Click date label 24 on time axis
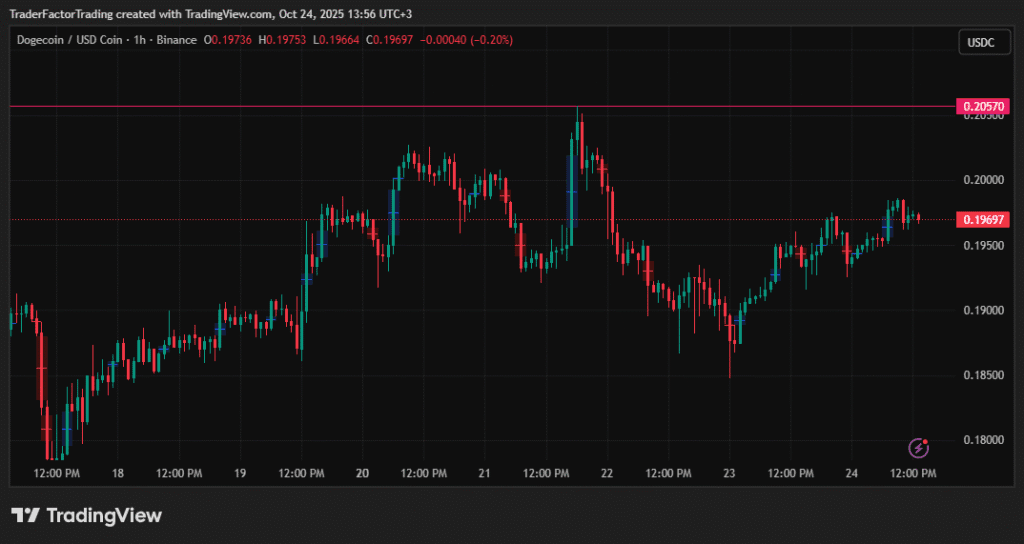This screenshot has height=544, width=1024. pos(852,473)
